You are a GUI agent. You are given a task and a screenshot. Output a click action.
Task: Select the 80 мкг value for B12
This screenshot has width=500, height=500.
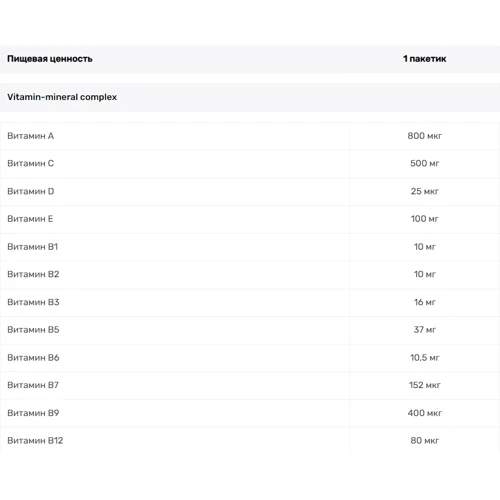tap(424, 441)
